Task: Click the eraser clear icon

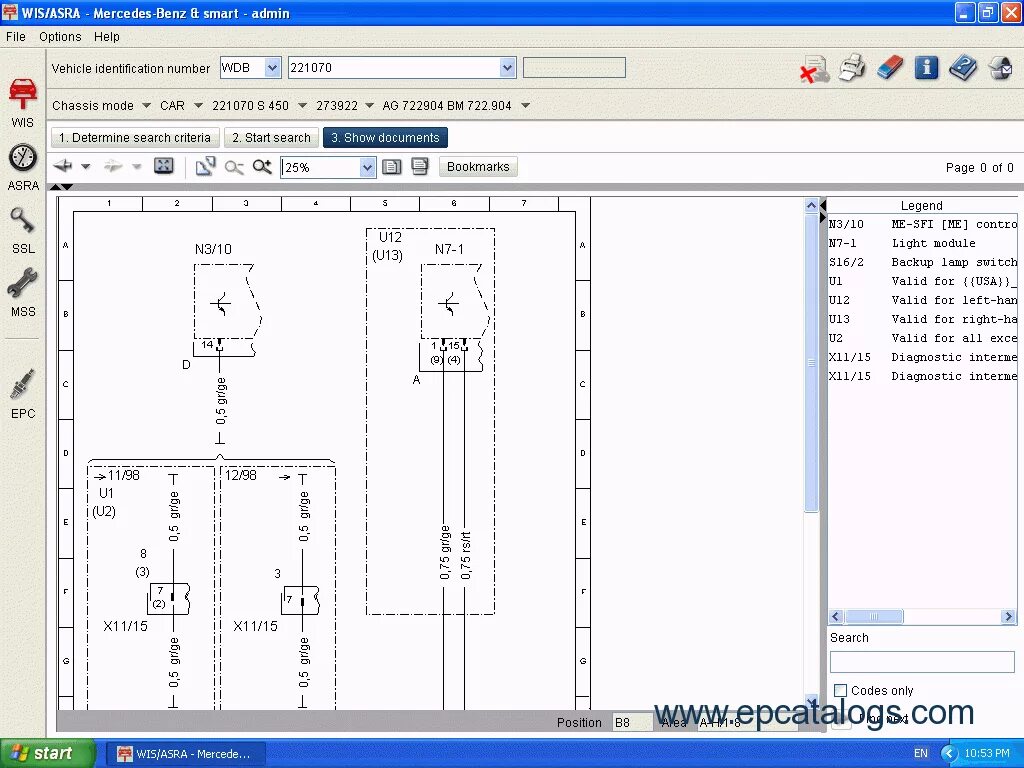Action: [x=889, y=67]
